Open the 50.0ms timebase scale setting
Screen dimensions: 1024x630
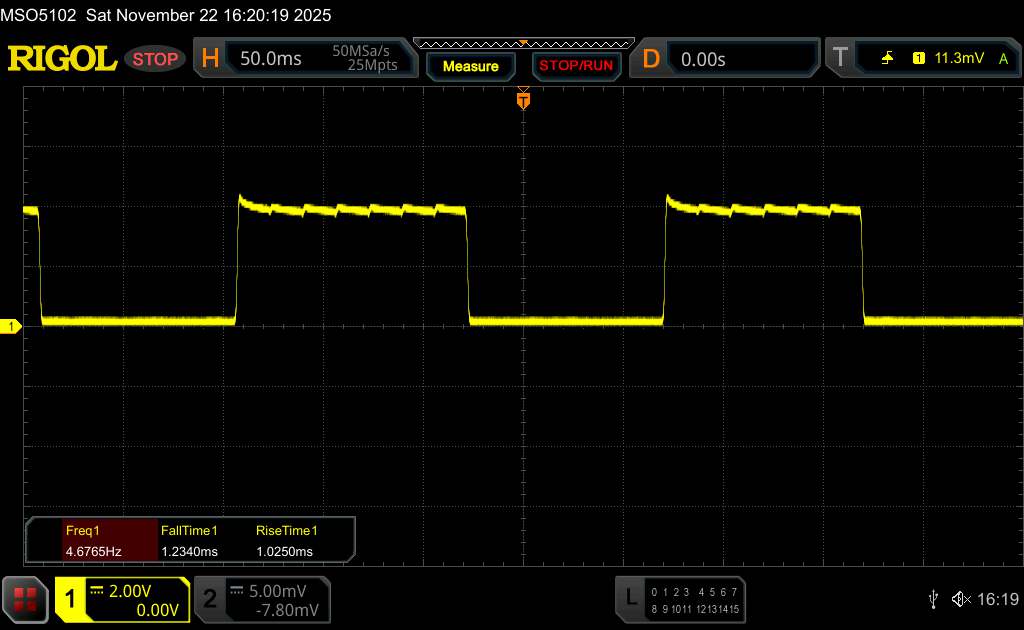pos(271,59)
